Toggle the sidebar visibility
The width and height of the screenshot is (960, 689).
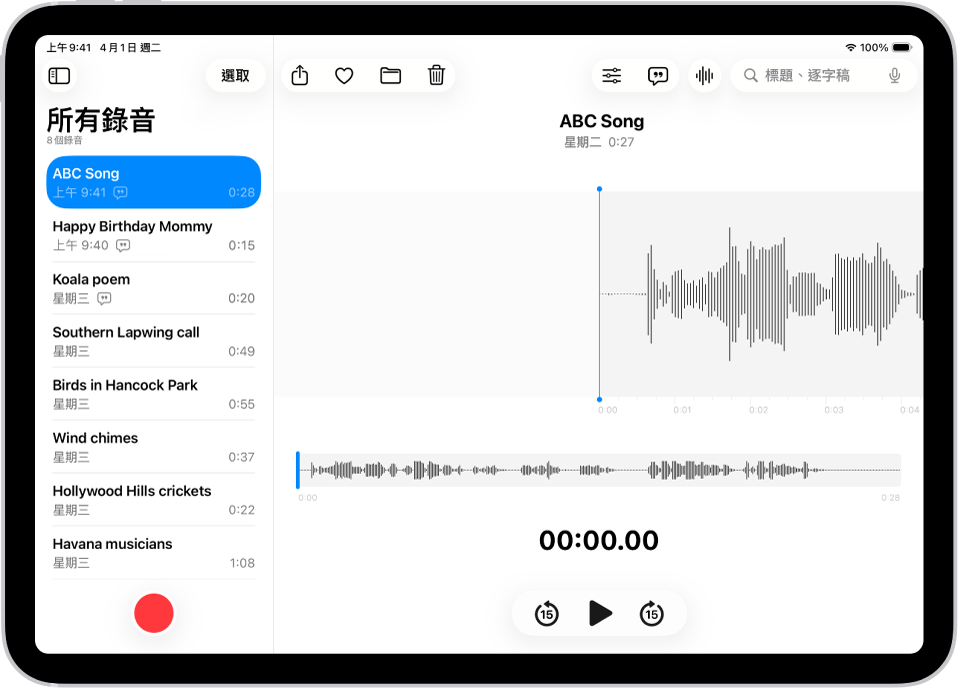(59, 75)
